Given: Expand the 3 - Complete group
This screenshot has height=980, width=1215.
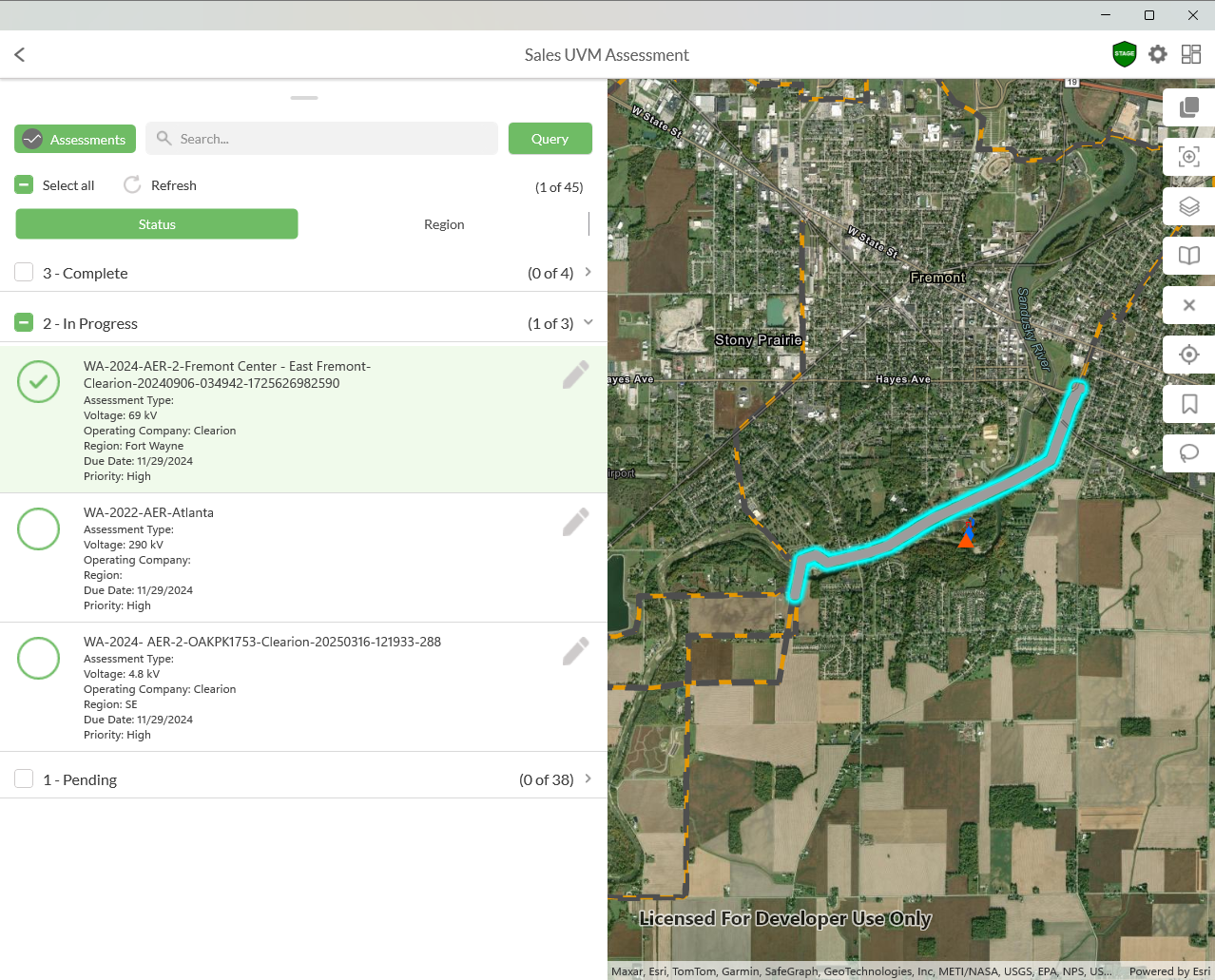Looking at the screenshot, I should pyautogui.click(x=588, y=273).
